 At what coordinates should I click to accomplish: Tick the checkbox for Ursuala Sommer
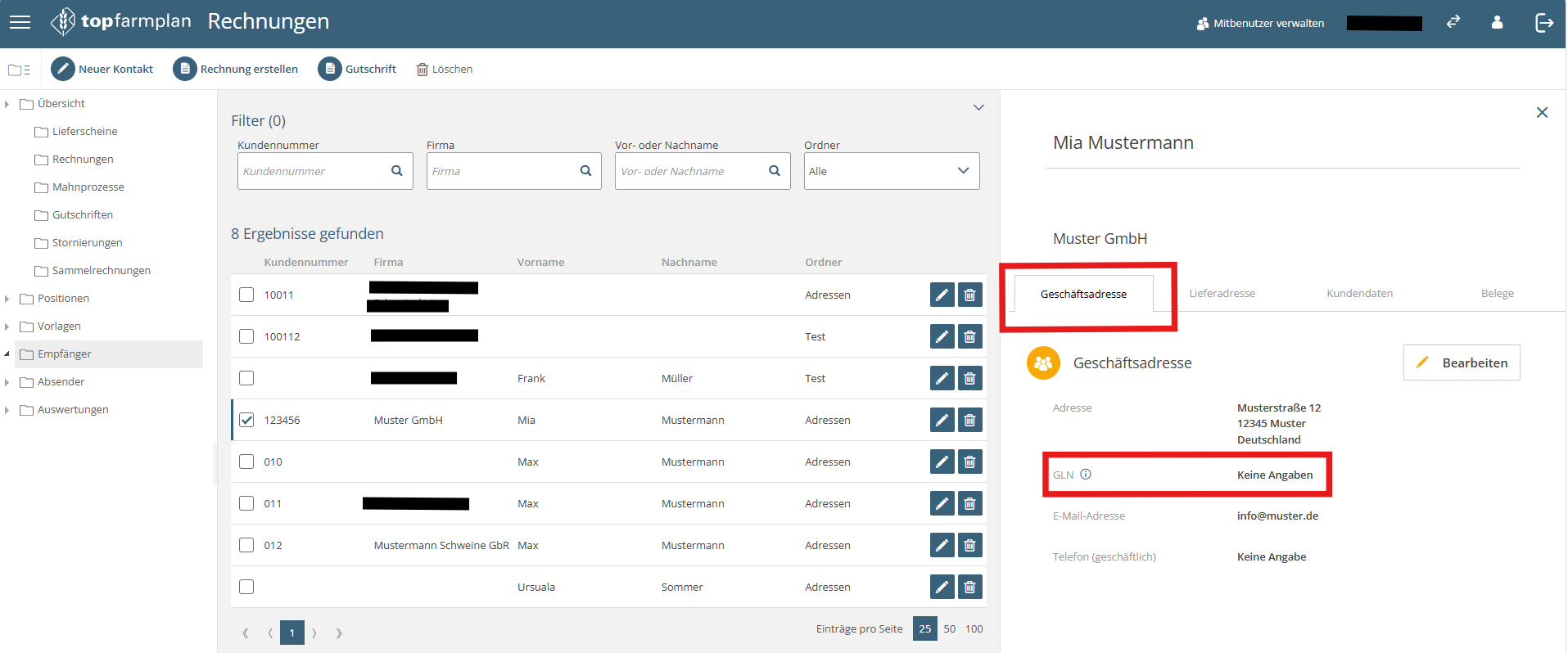point(246,586)
